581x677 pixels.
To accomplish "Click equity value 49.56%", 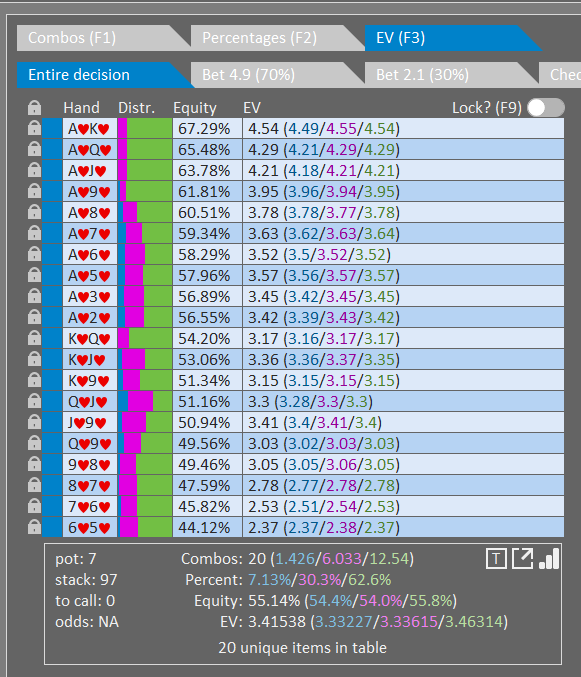I will [x=204, y=443].
